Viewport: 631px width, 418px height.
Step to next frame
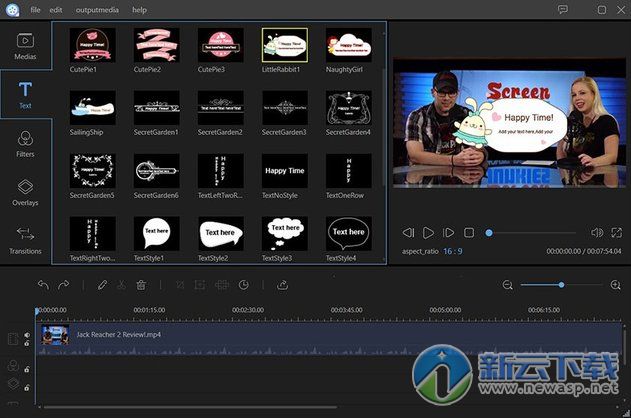click(x=448, y=233)
